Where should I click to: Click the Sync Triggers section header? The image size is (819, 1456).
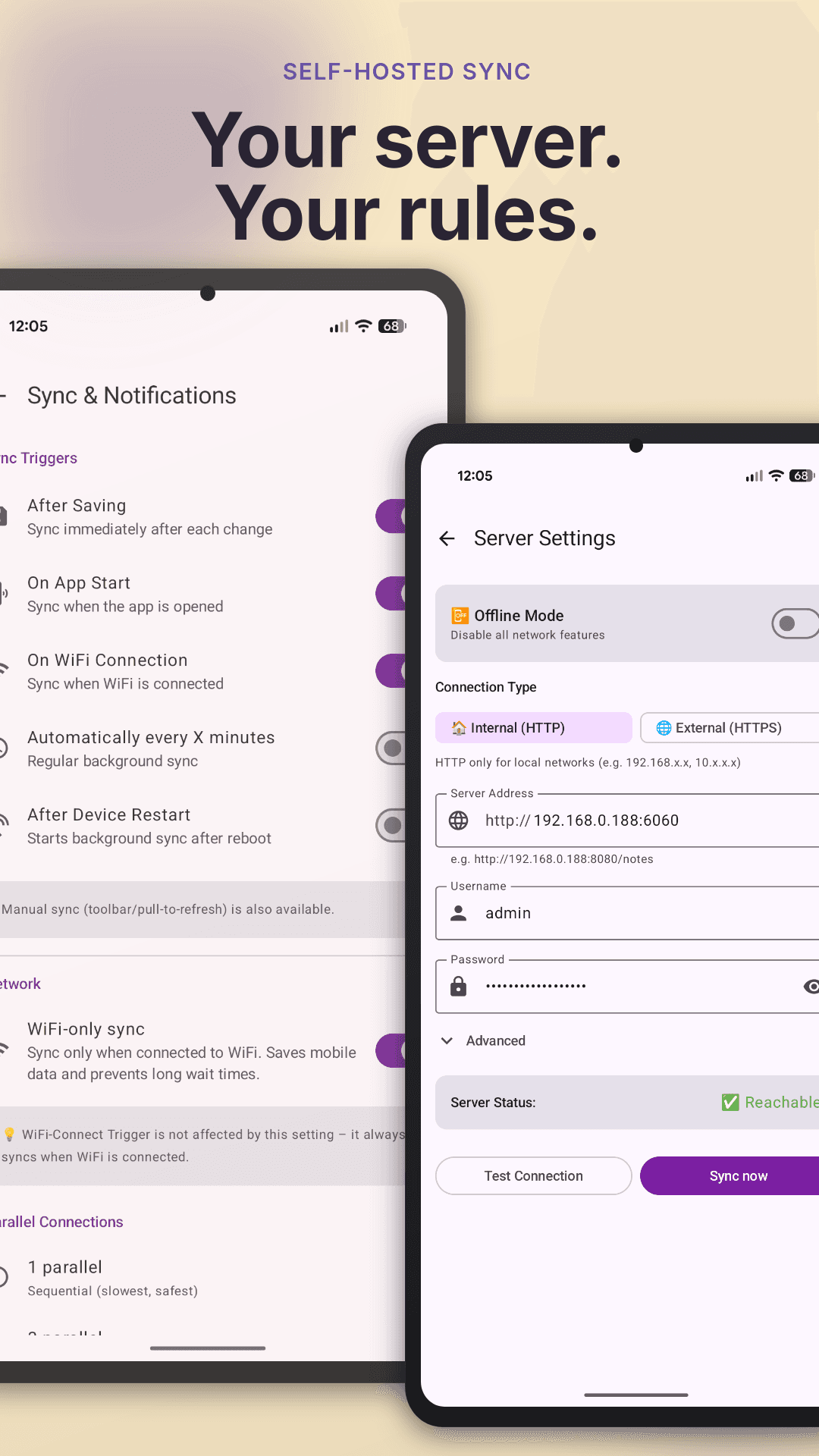(x=39, y=458)
